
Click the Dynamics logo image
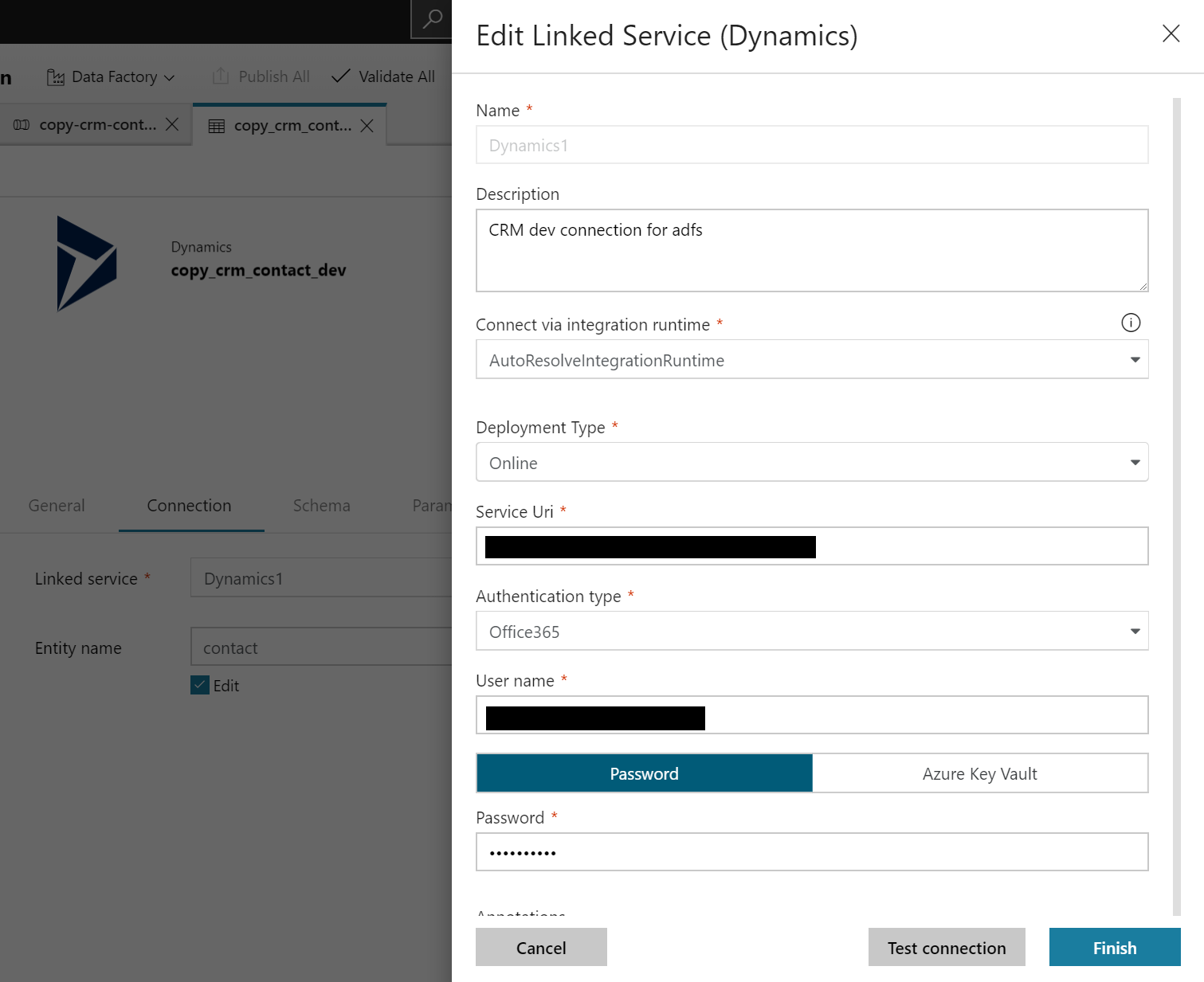point(87,264)
